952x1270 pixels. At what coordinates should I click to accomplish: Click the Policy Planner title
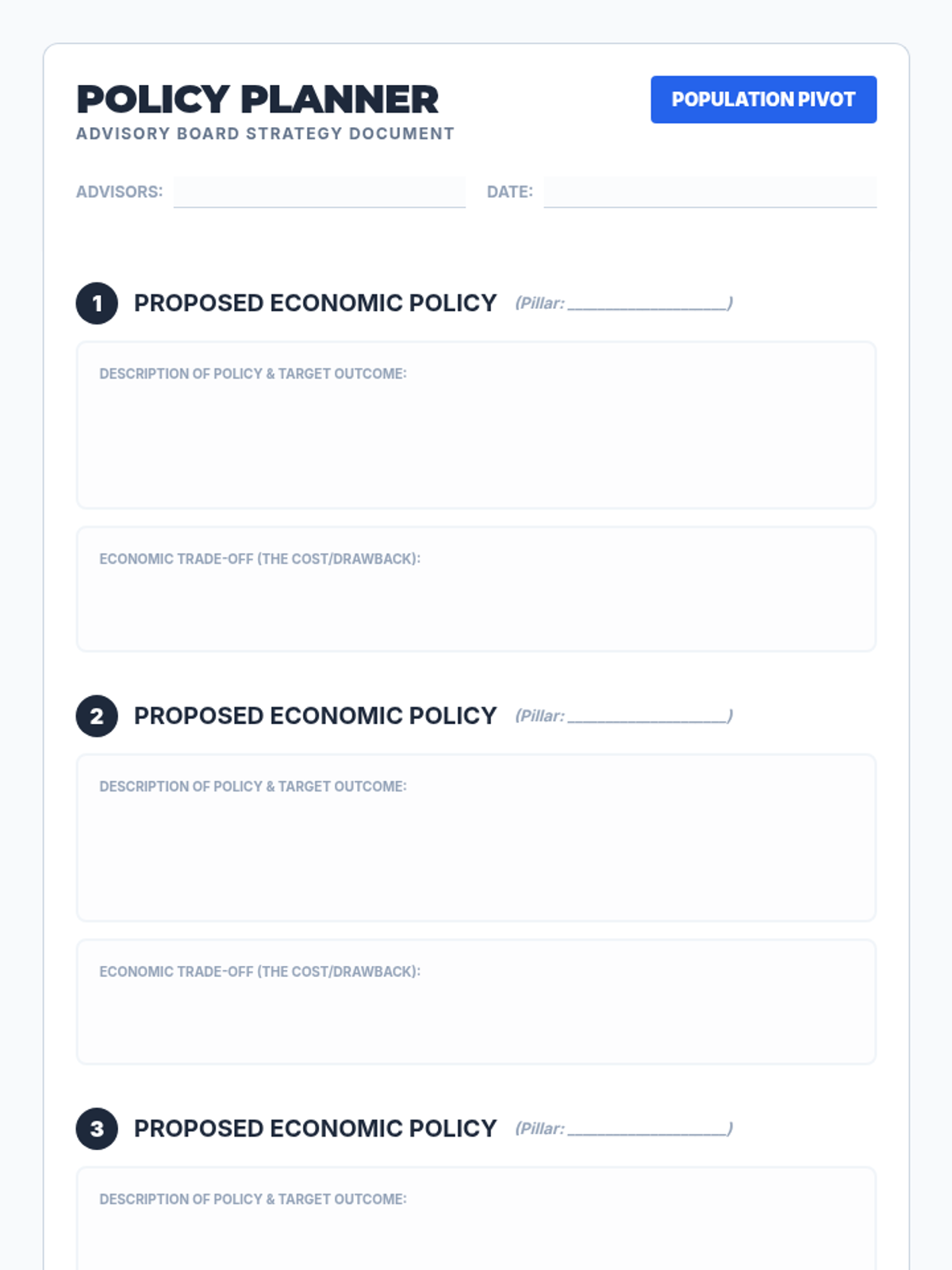(x=257, y=99)
